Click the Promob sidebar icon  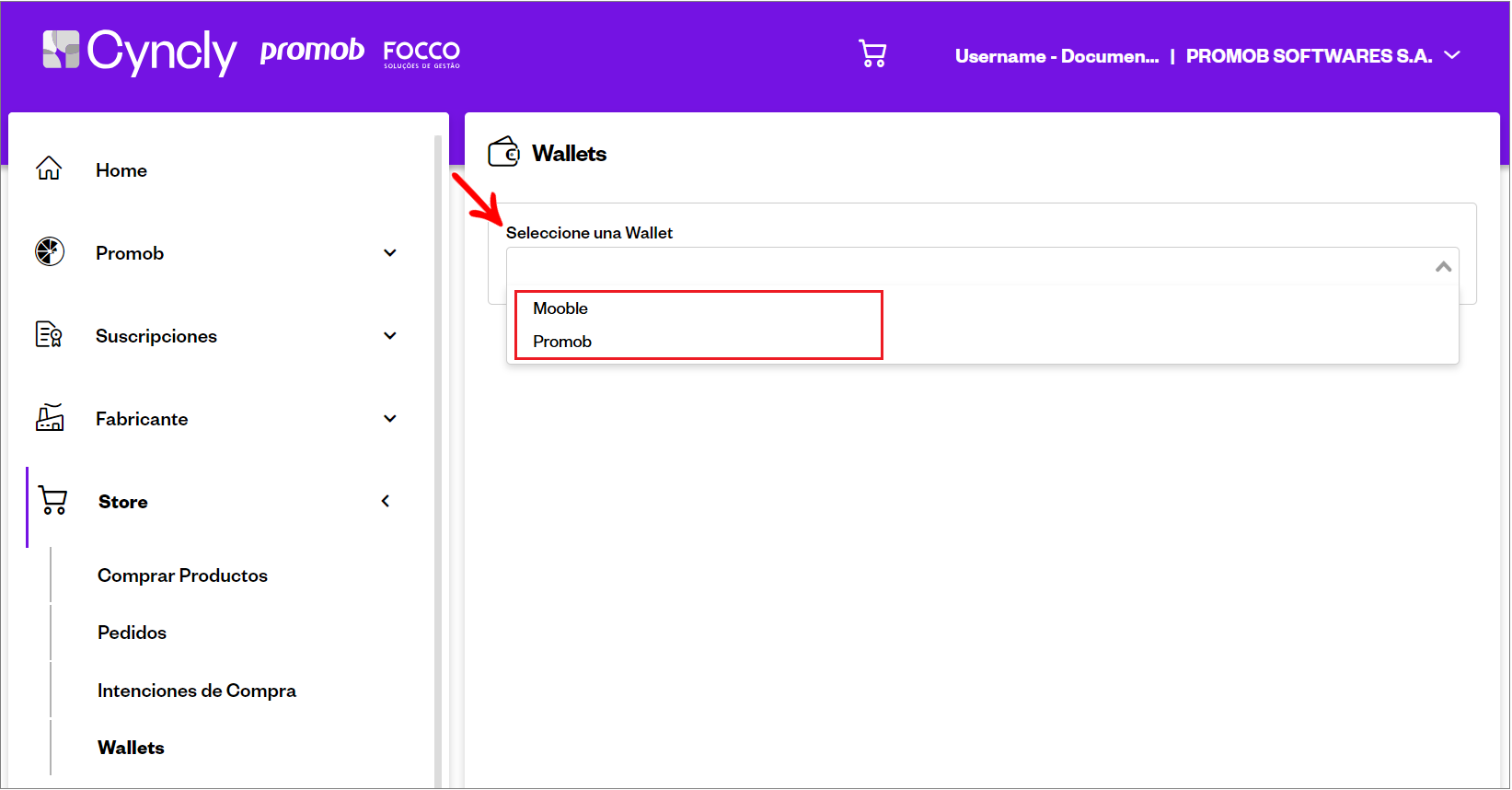click(50, 251)
